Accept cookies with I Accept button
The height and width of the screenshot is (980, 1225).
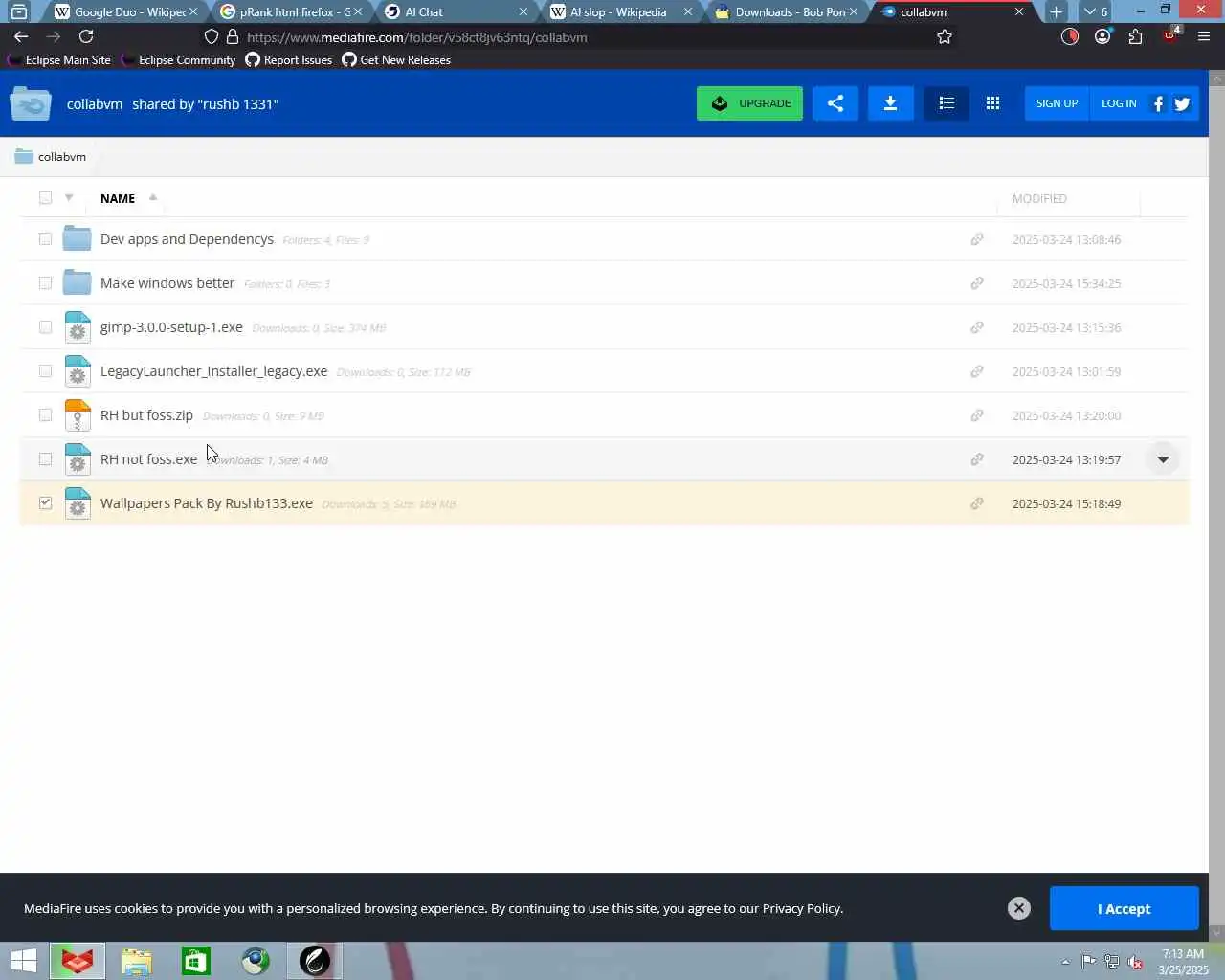[x=1124, y=908]
